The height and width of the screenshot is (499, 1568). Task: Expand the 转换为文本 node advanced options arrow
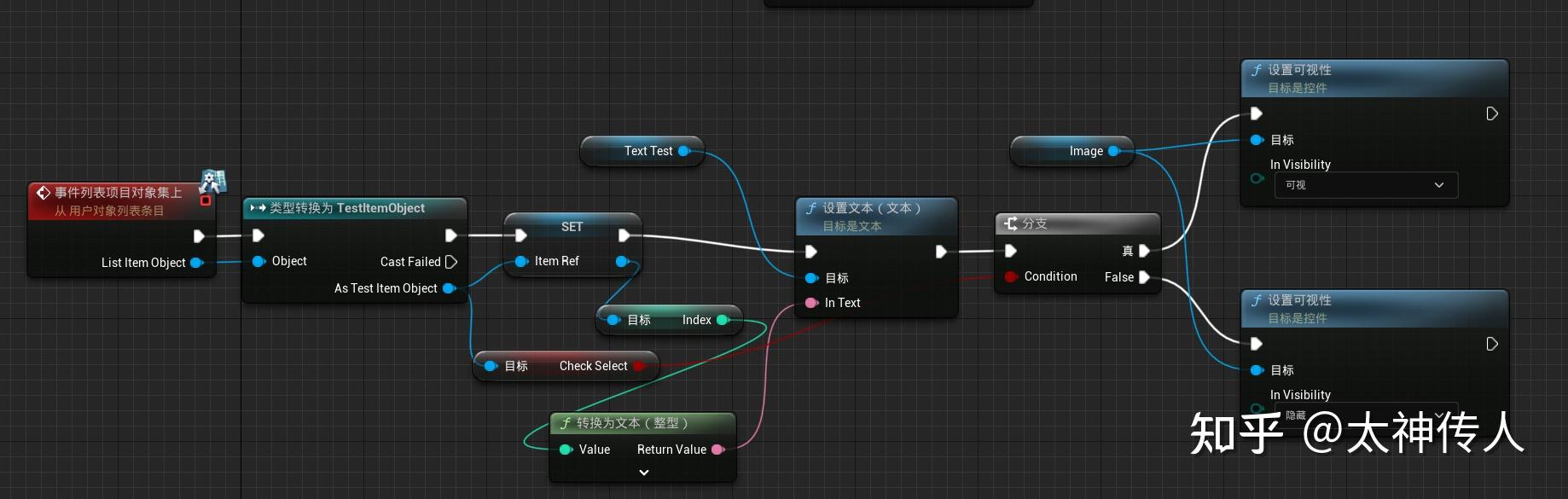[x=644, y=472]
